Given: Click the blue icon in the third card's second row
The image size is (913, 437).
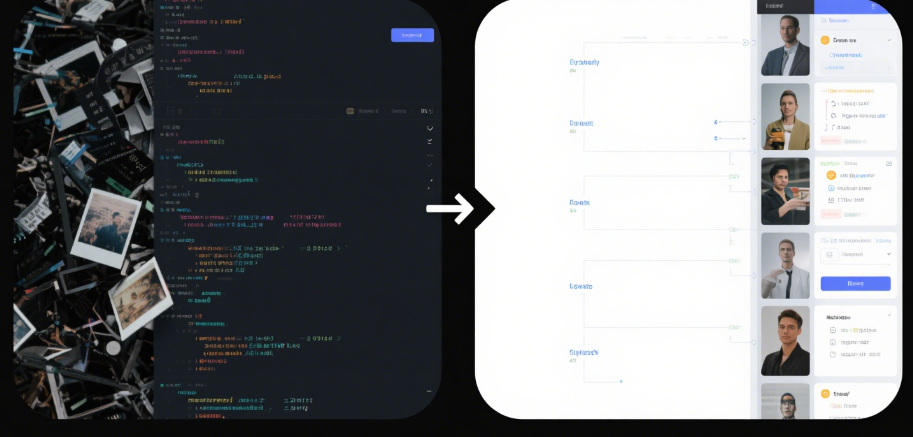Looking at the screenshot, I should [x=831, y=187].
